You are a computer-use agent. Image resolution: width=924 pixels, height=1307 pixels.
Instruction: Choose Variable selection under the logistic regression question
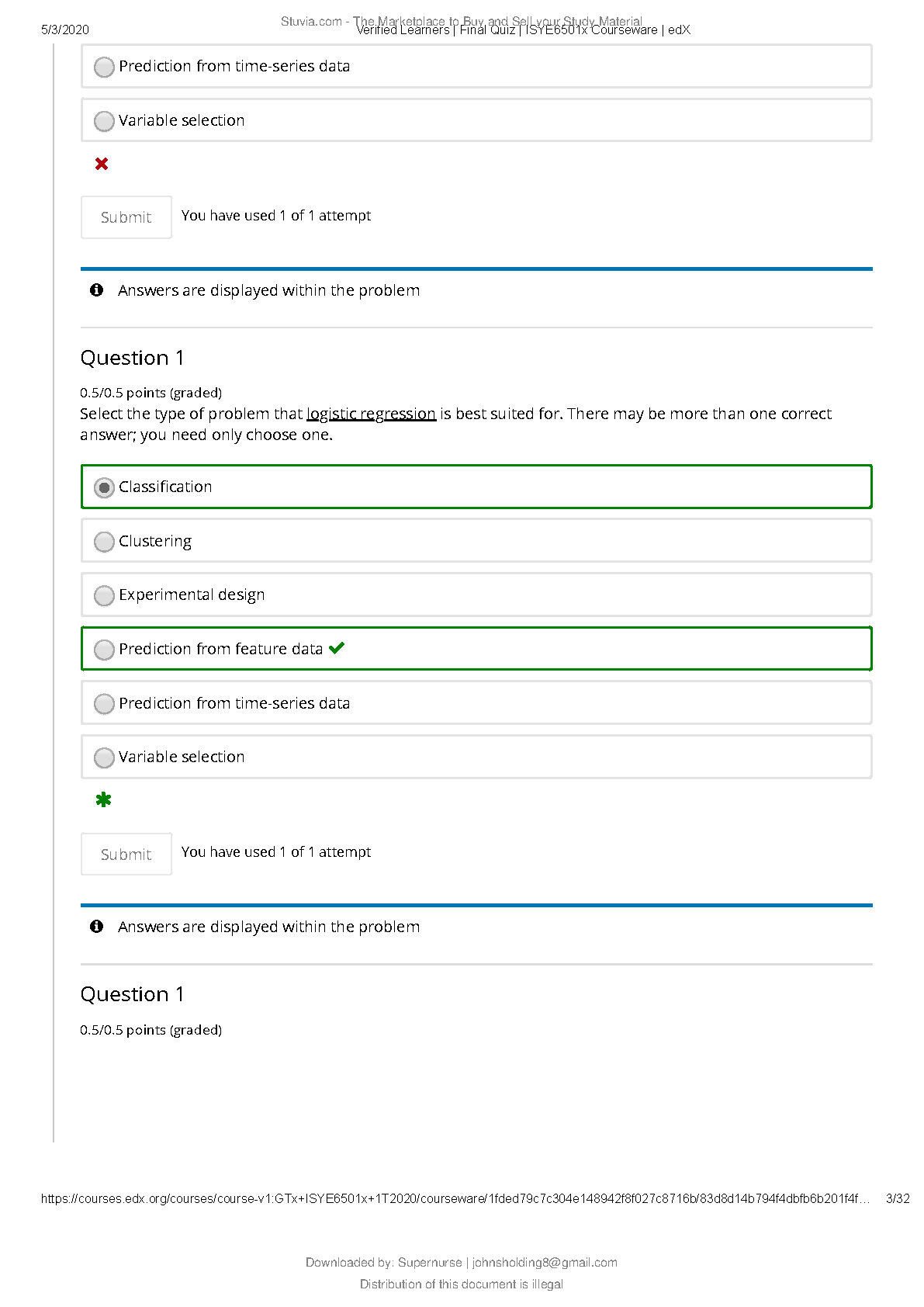pyautogui.click(x=104, y=758)
